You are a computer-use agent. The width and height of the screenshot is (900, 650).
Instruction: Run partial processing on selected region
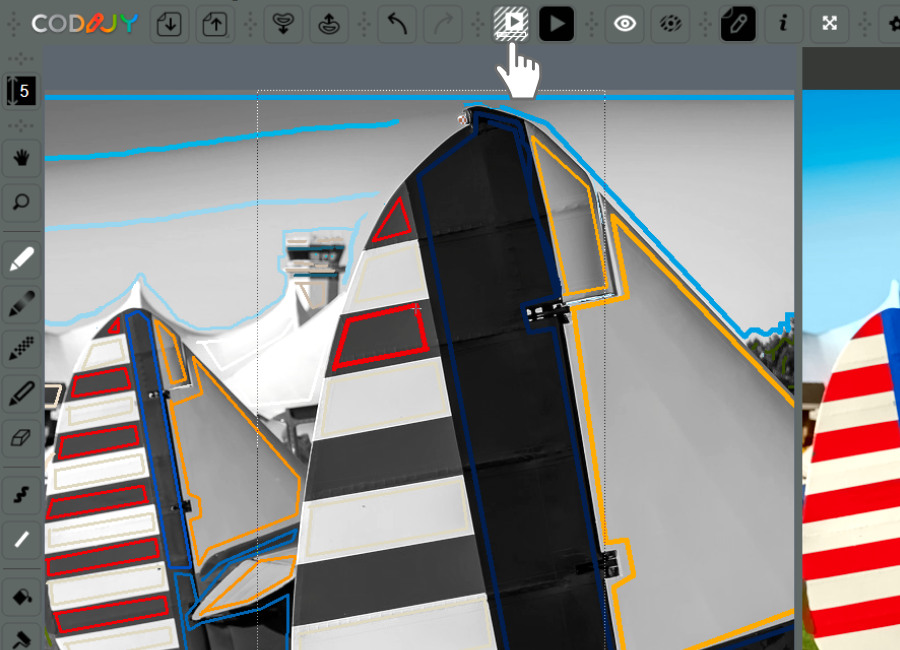(512, 23)
